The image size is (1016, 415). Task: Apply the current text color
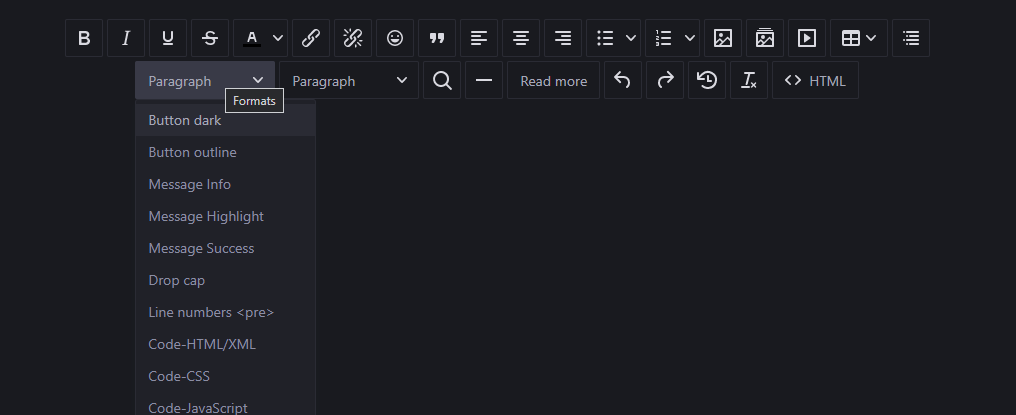coord(252,38)
